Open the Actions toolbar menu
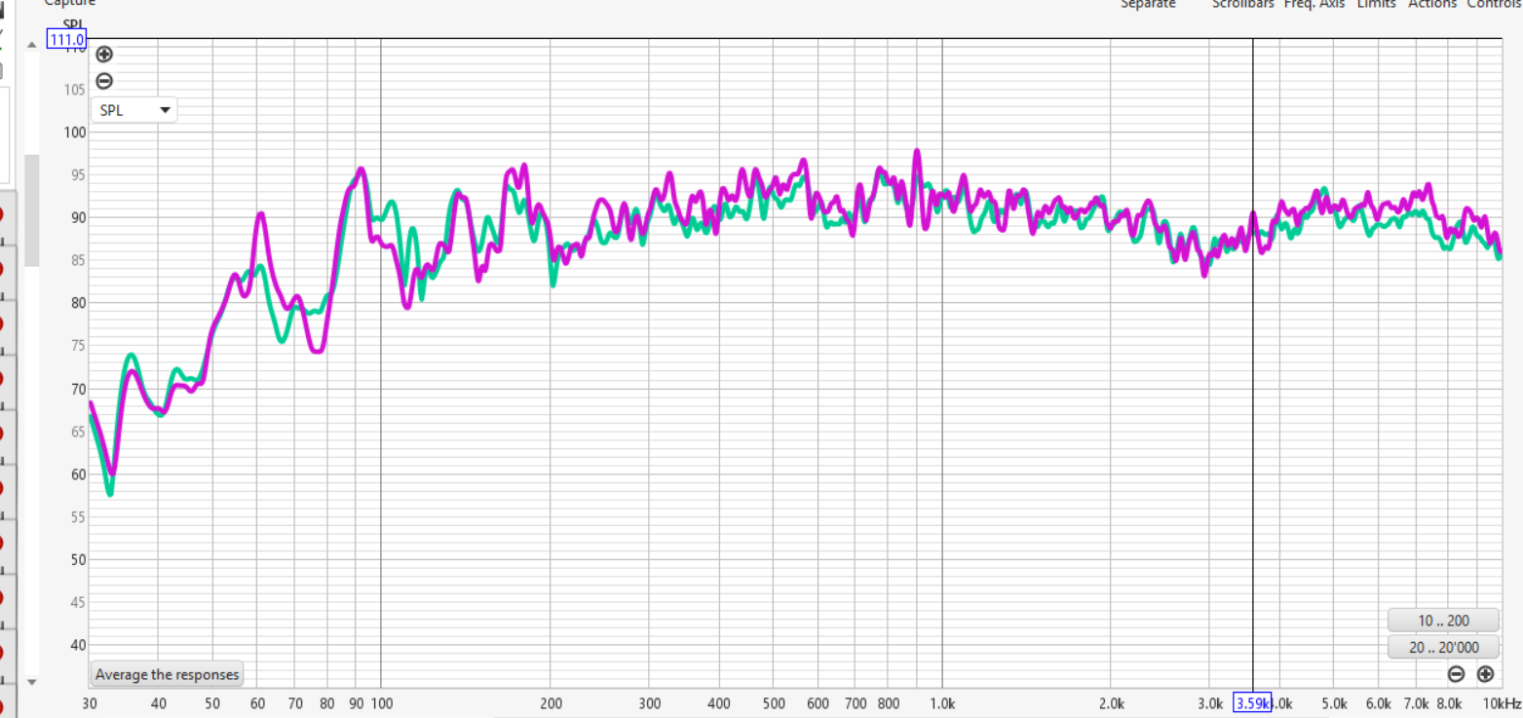Viewport: 1523px width, 718px height. tap(1432, 5)
